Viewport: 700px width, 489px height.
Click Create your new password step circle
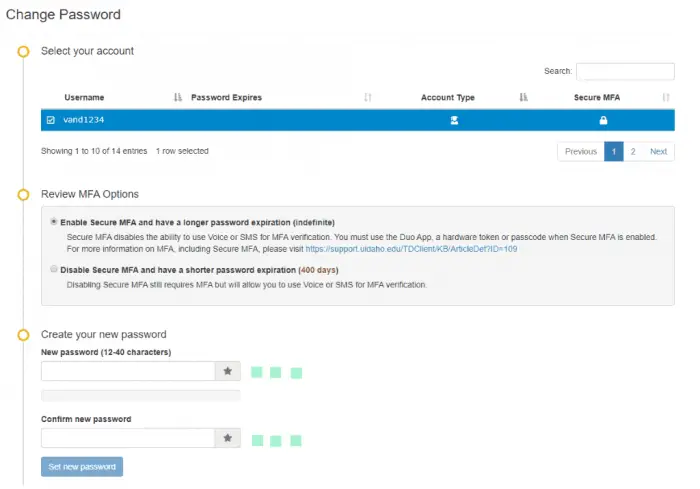[23, 335]
